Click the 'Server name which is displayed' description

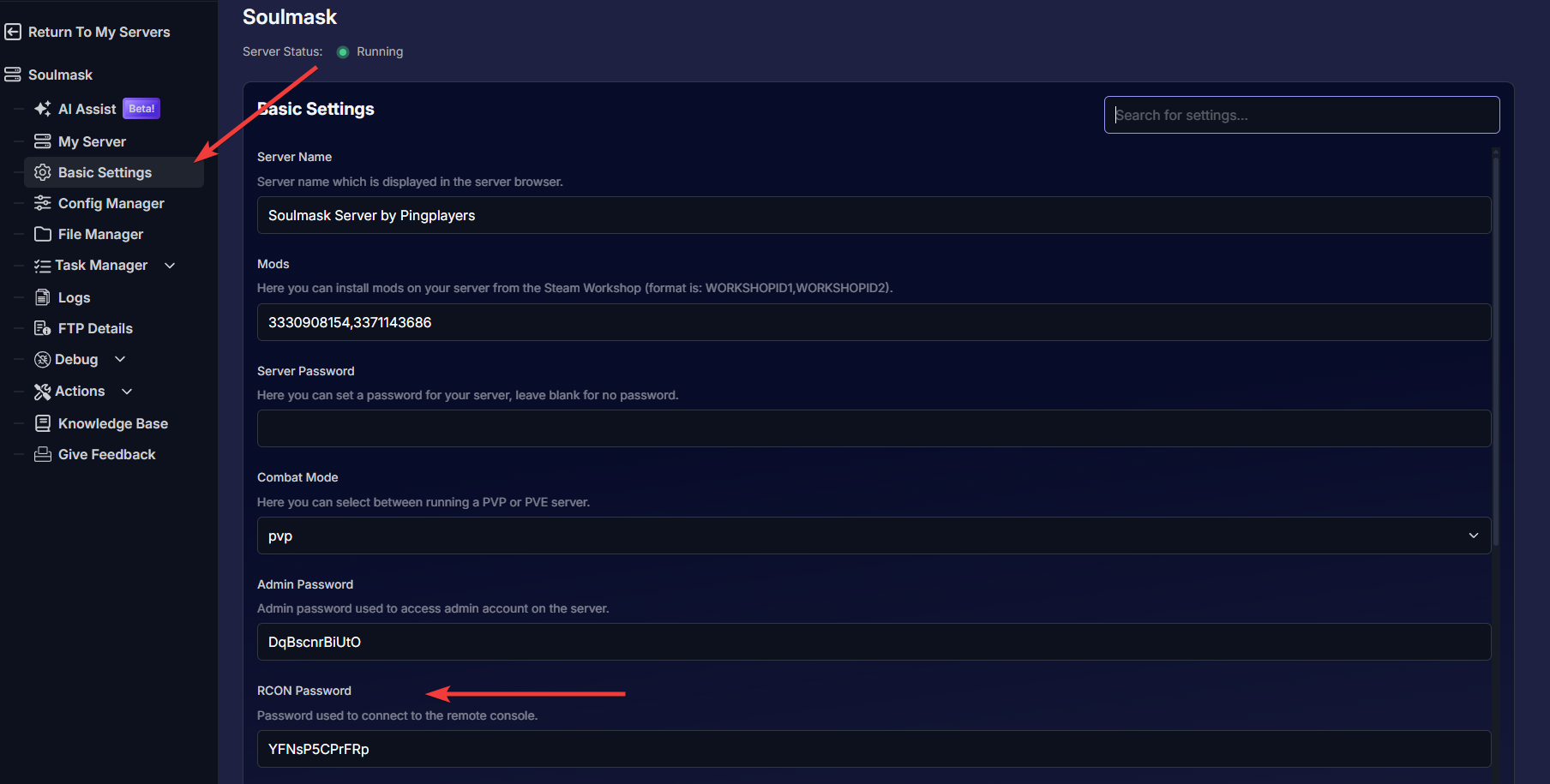[410, 182]
